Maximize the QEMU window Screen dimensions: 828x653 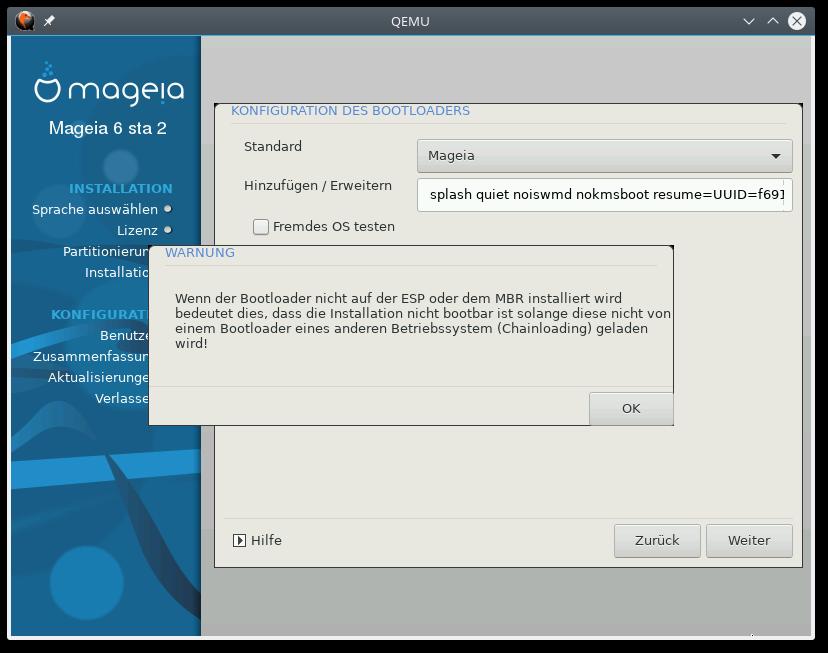[773, 21]
